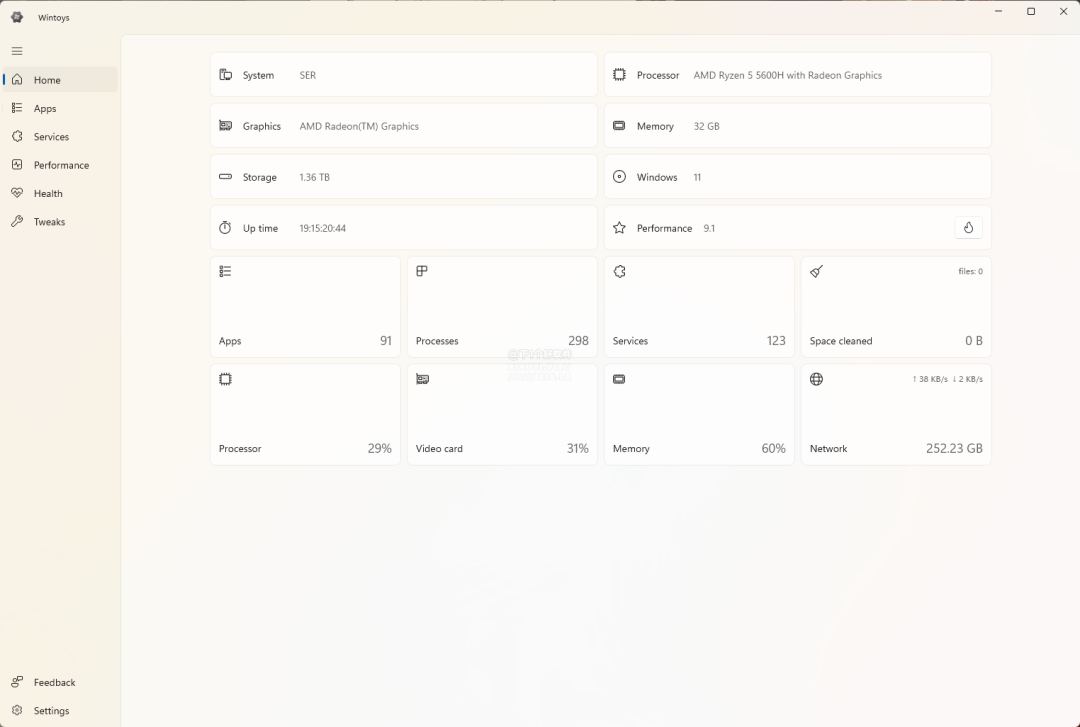Select the Video card 31% tile
Viewport: 1080px width, 727px height.
tap(502, 414)
